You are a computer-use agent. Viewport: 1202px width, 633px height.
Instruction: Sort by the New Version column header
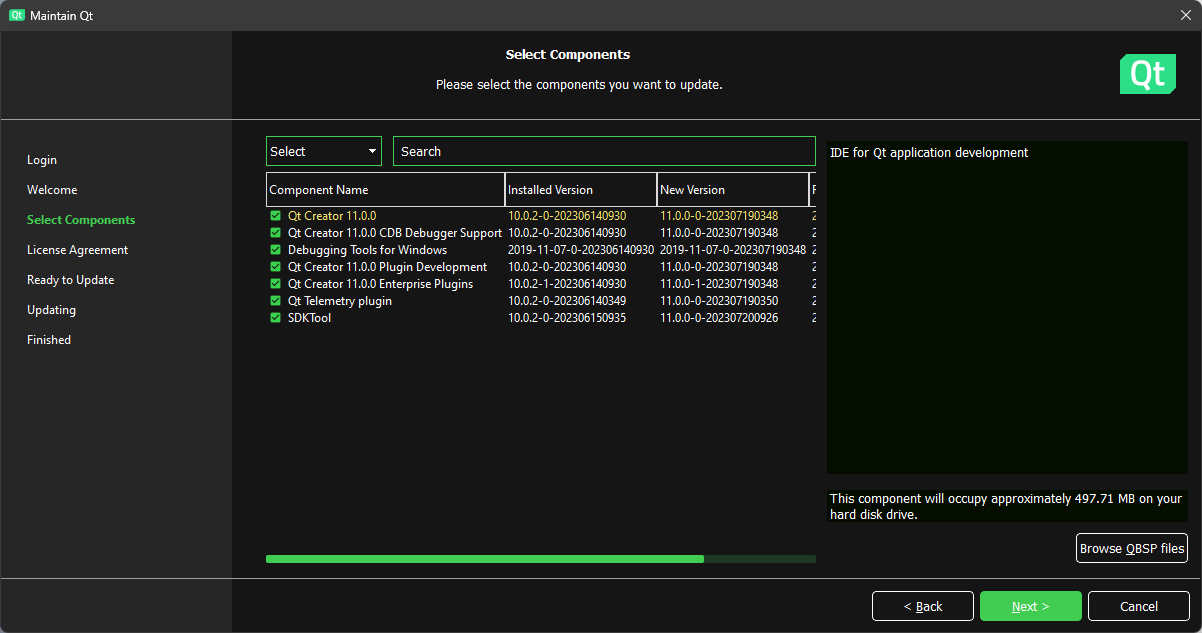733,190
